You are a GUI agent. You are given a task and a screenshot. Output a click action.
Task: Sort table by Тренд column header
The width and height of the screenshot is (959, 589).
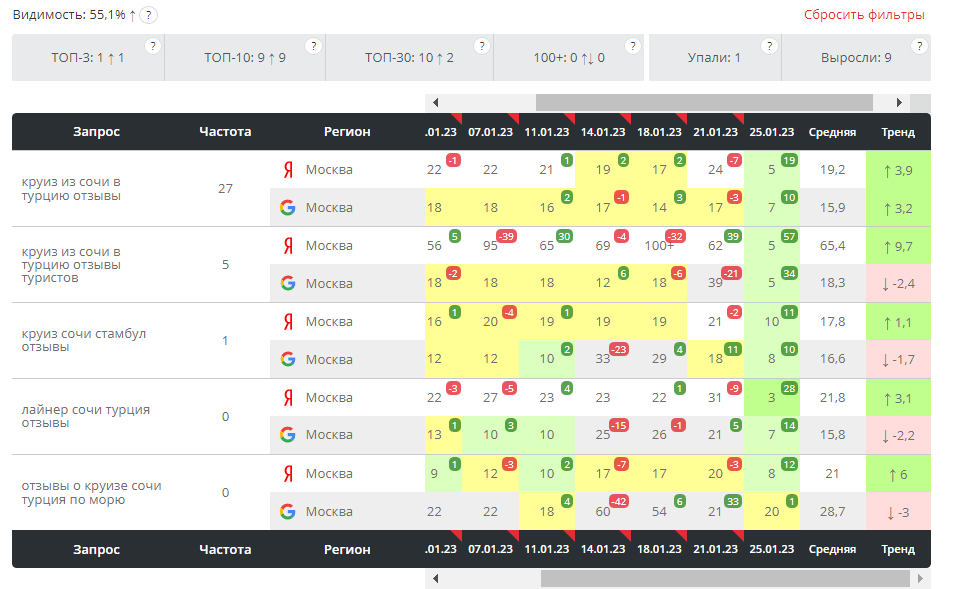[x=897, y=132]
